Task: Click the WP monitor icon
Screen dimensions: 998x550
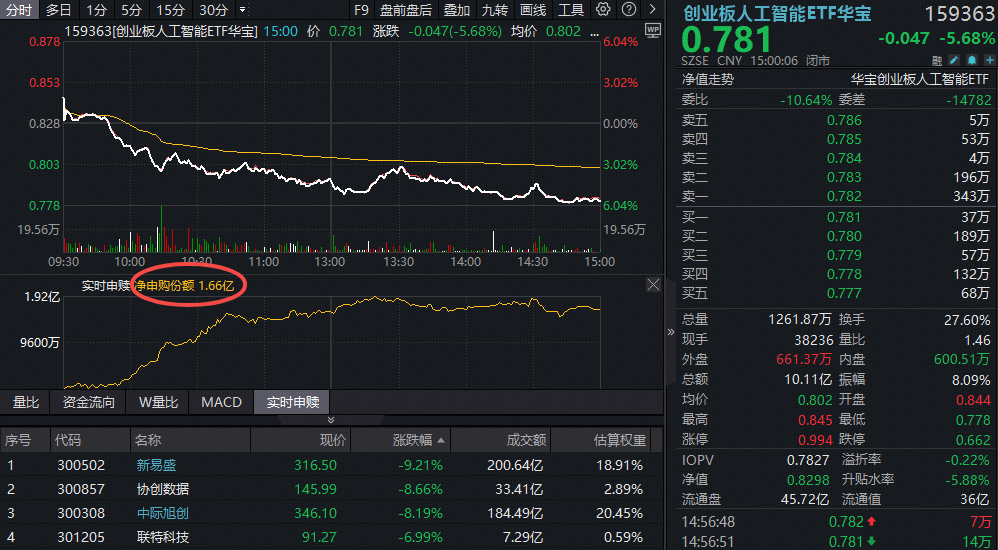Action: tap(653, 30)
